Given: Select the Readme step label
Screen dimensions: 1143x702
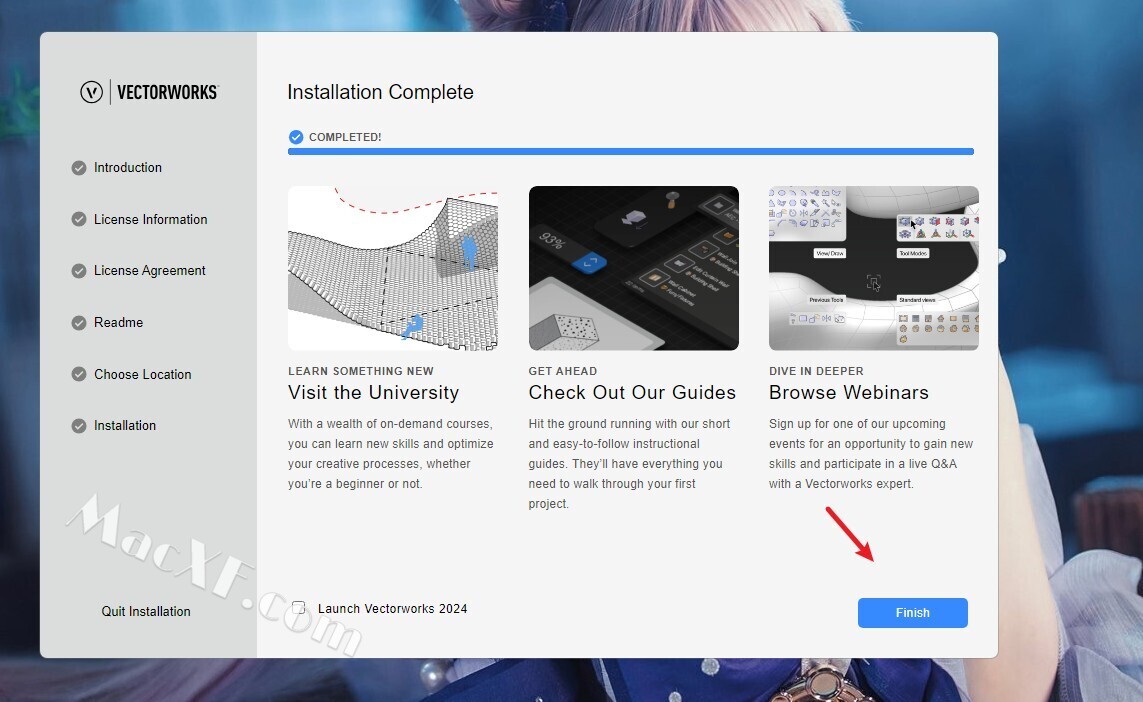Looking at the screenshot, I should click(118, 322).
